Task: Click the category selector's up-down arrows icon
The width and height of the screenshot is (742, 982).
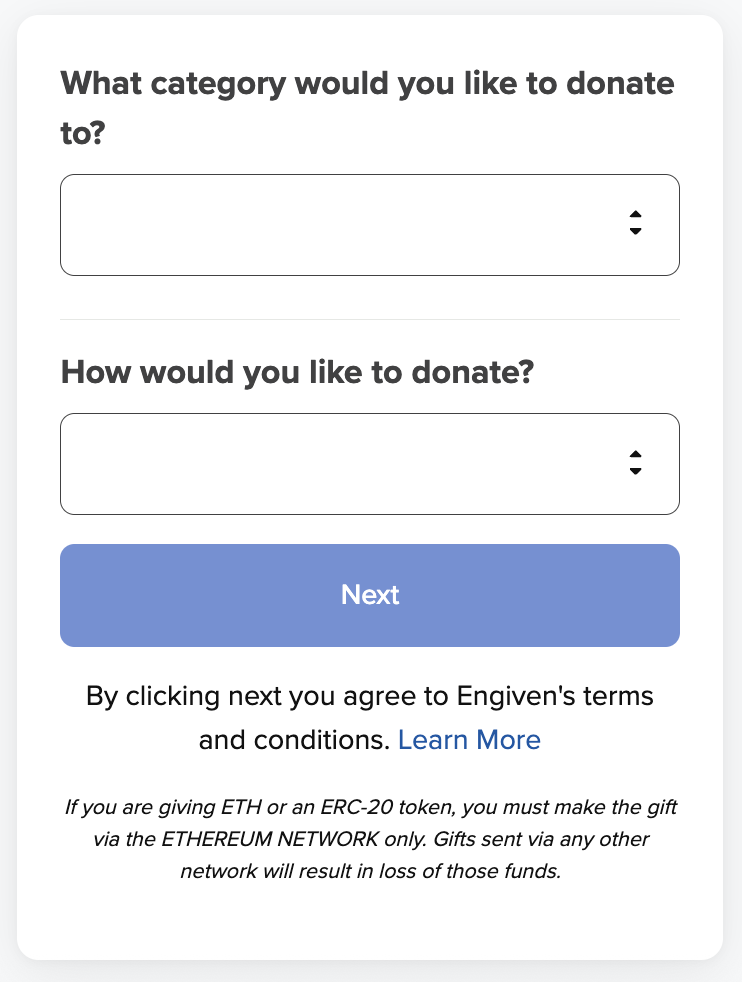Action: [635, 223]
